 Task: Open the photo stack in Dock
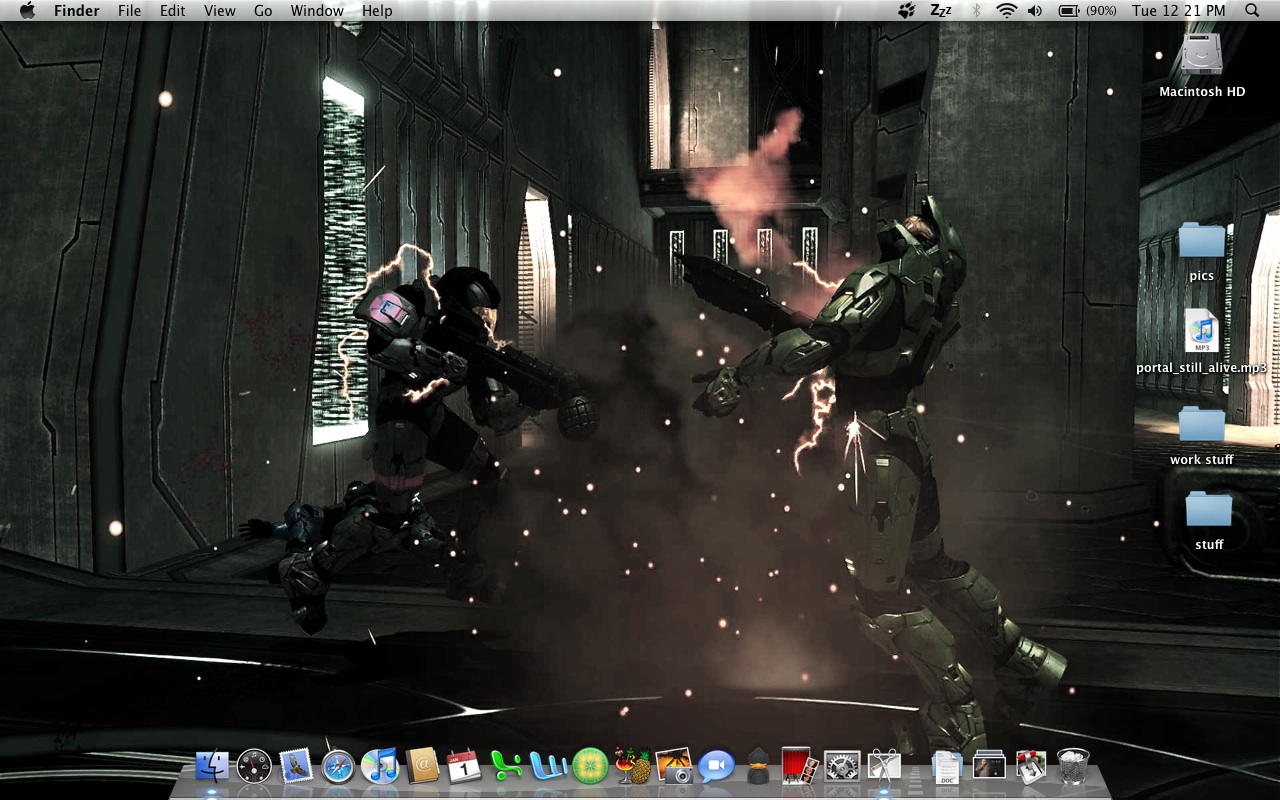[989, 767]
